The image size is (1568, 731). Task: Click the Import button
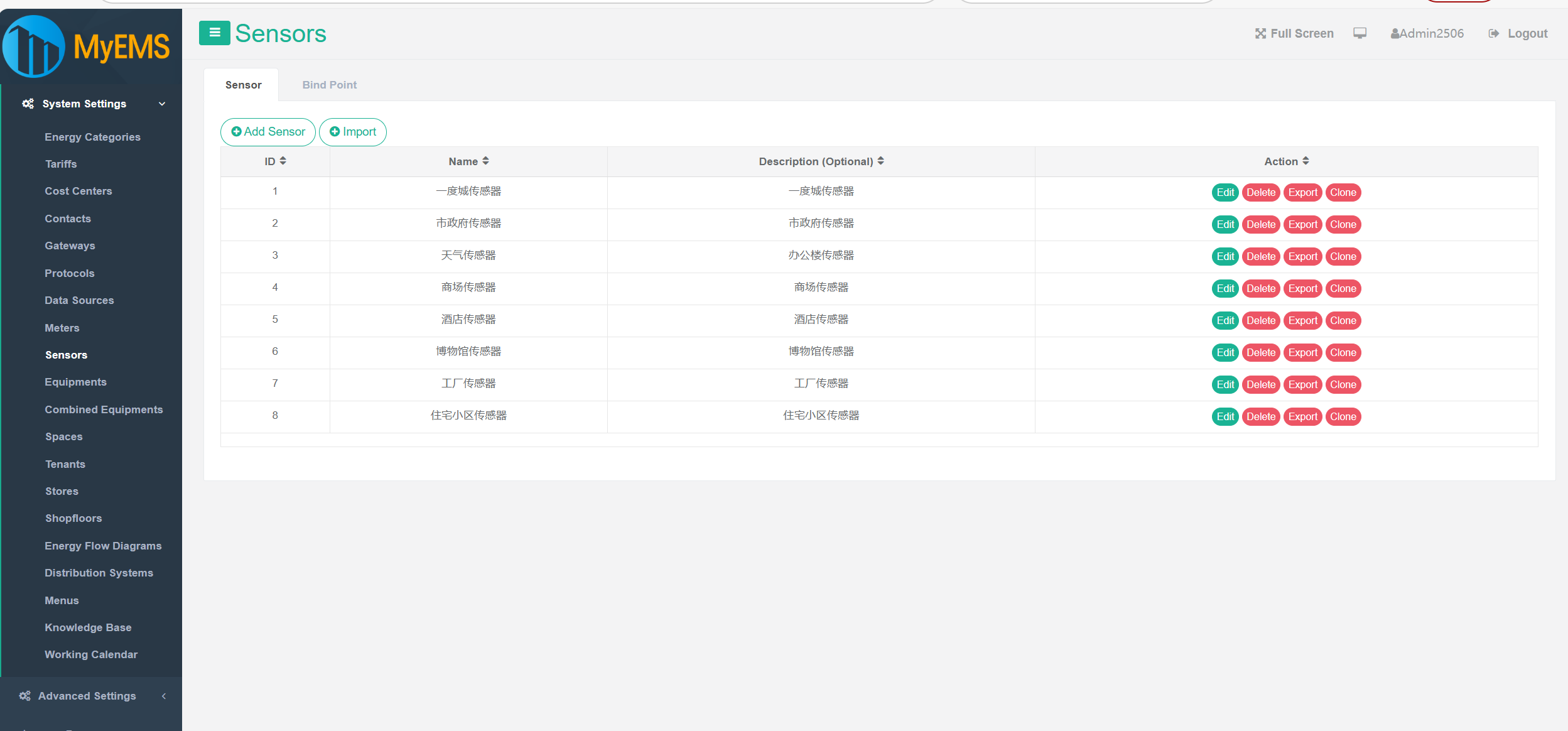pyautogui.click(x=353, y=132)
